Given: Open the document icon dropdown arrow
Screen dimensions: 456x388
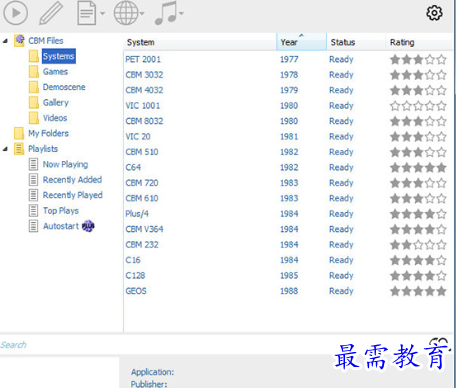Looking at the screenshot, I should pyautogui.click(x=102, y=13).
